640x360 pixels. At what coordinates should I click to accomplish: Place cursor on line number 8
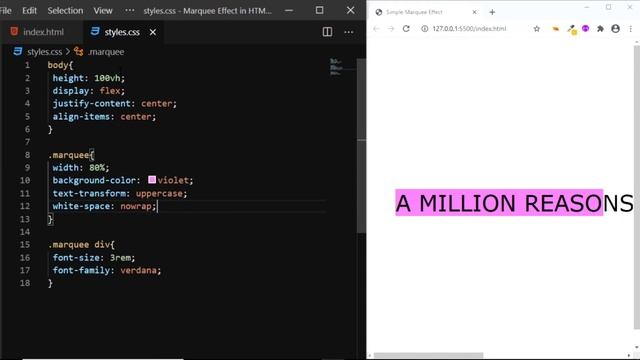[x=27, y=155]
